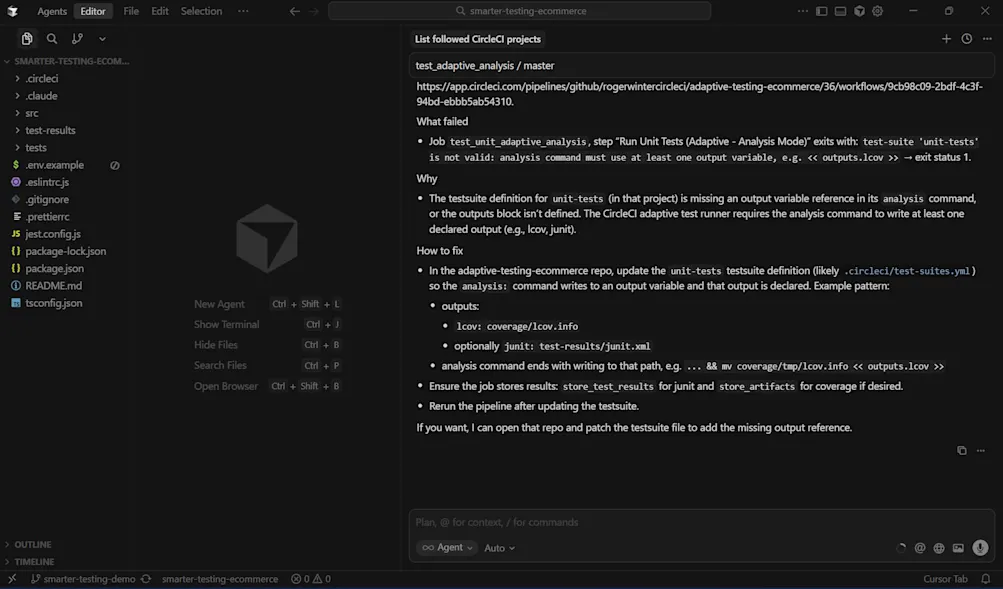Start a new chat with plus icon
Image resolution: width=1003 pixels, height=589 pixels.
click(x=946, y=39)
